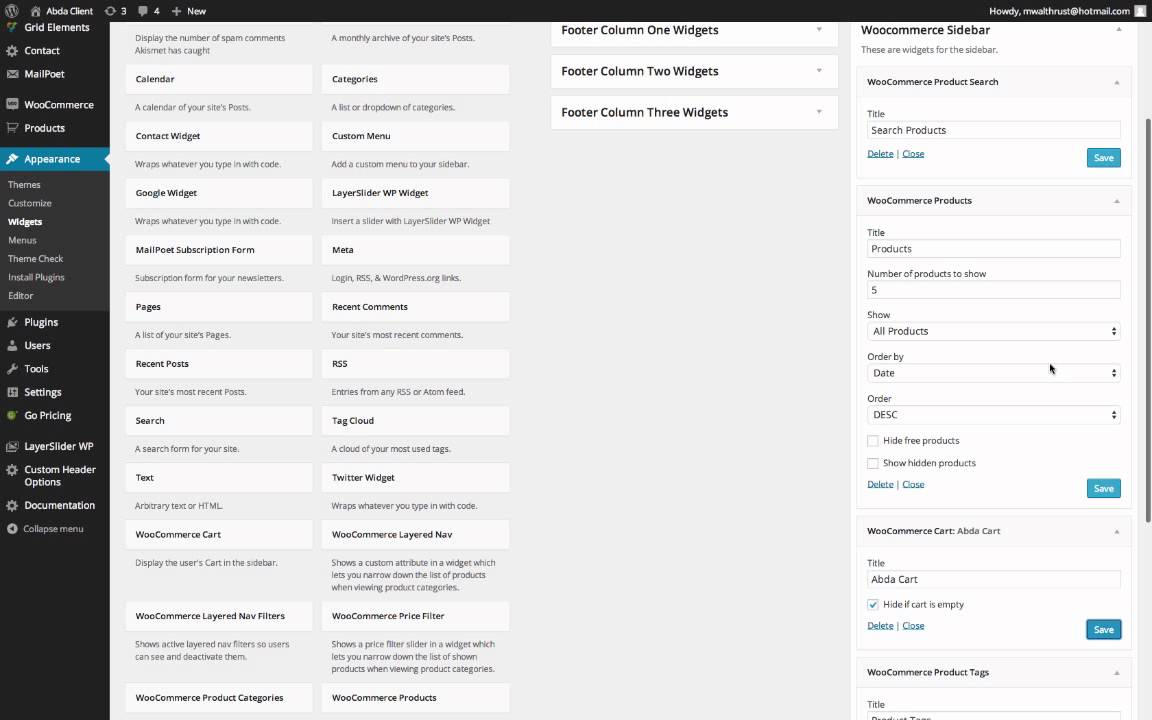
Task: Open the Order DESC dropdown
Action: point(994,415)
